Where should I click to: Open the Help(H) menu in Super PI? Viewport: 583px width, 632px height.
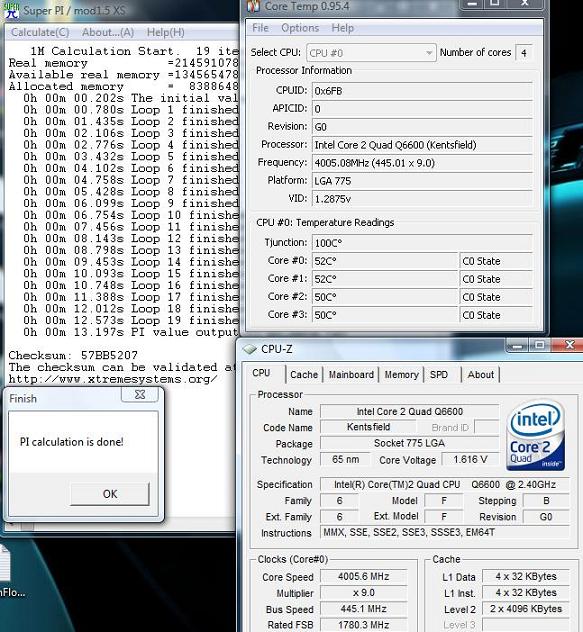[x=165, y=32]
